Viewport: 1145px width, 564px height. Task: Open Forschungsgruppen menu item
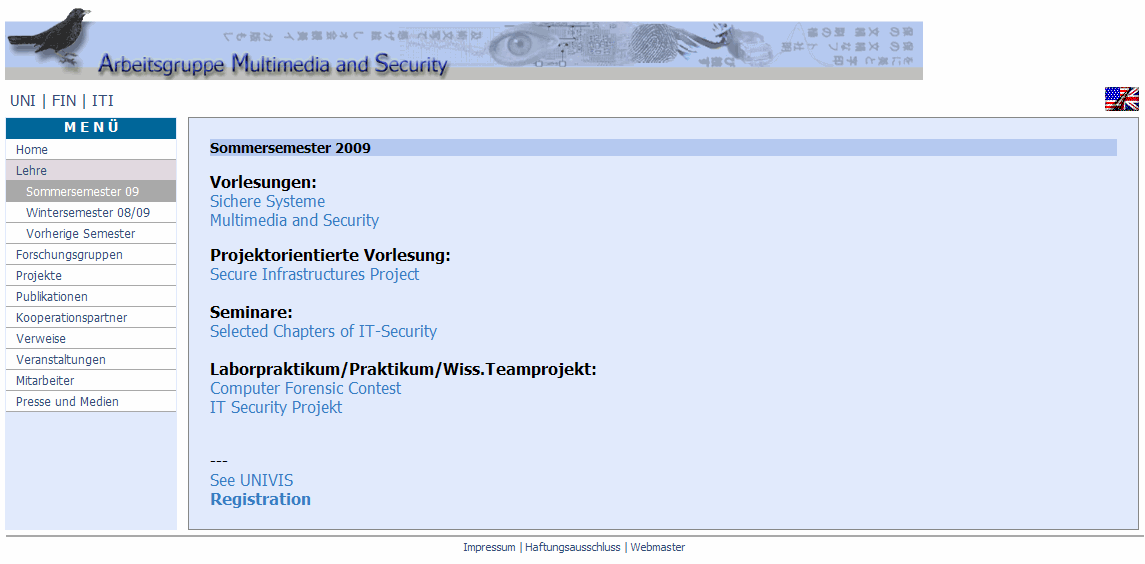coord(91,255)
